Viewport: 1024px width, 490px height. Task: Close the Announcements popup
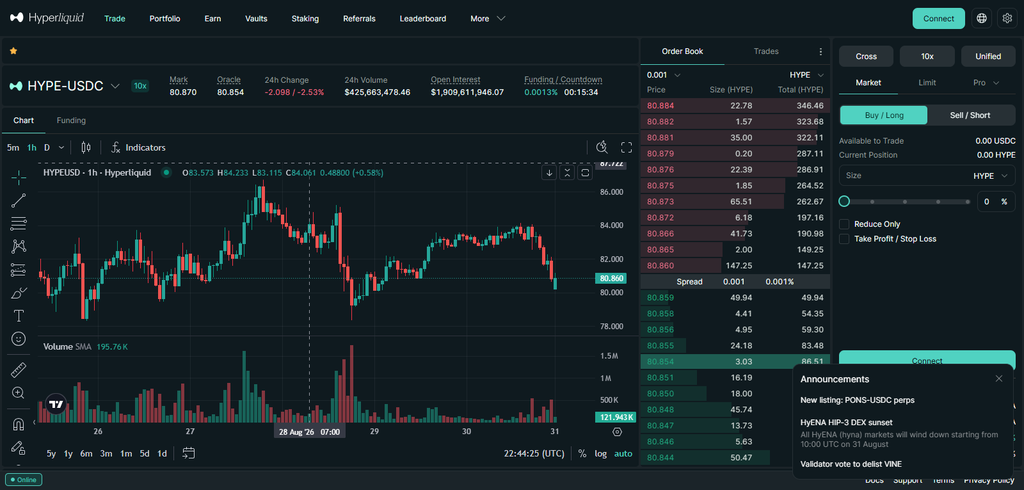coord(999,378)
